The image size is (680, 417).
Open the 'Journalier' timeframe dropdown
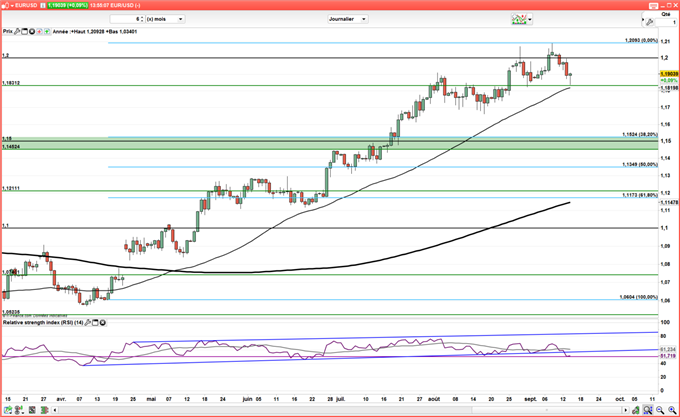click(x=348, y=19)
